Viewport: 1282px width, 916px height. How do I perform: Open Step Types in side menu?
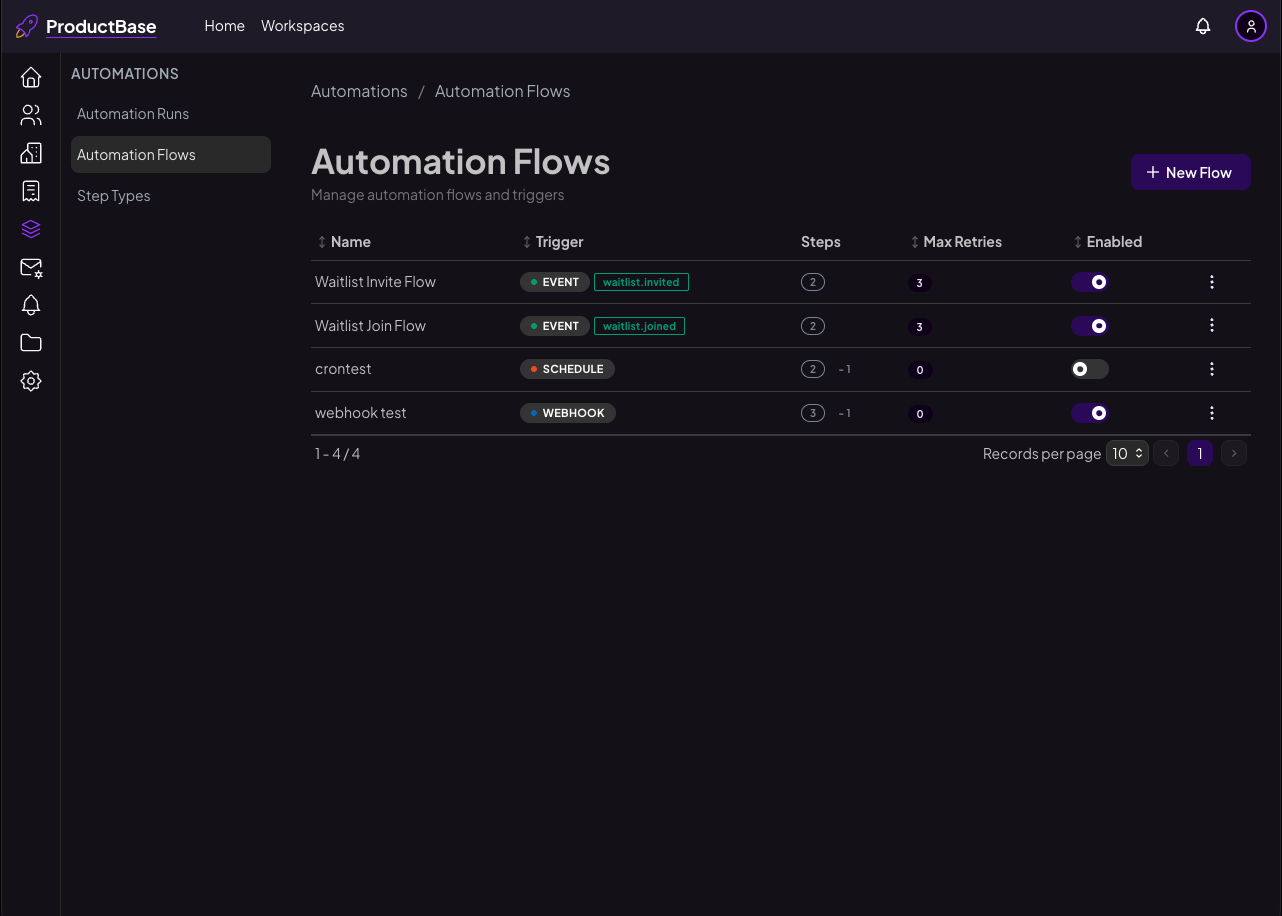[171, 196]
